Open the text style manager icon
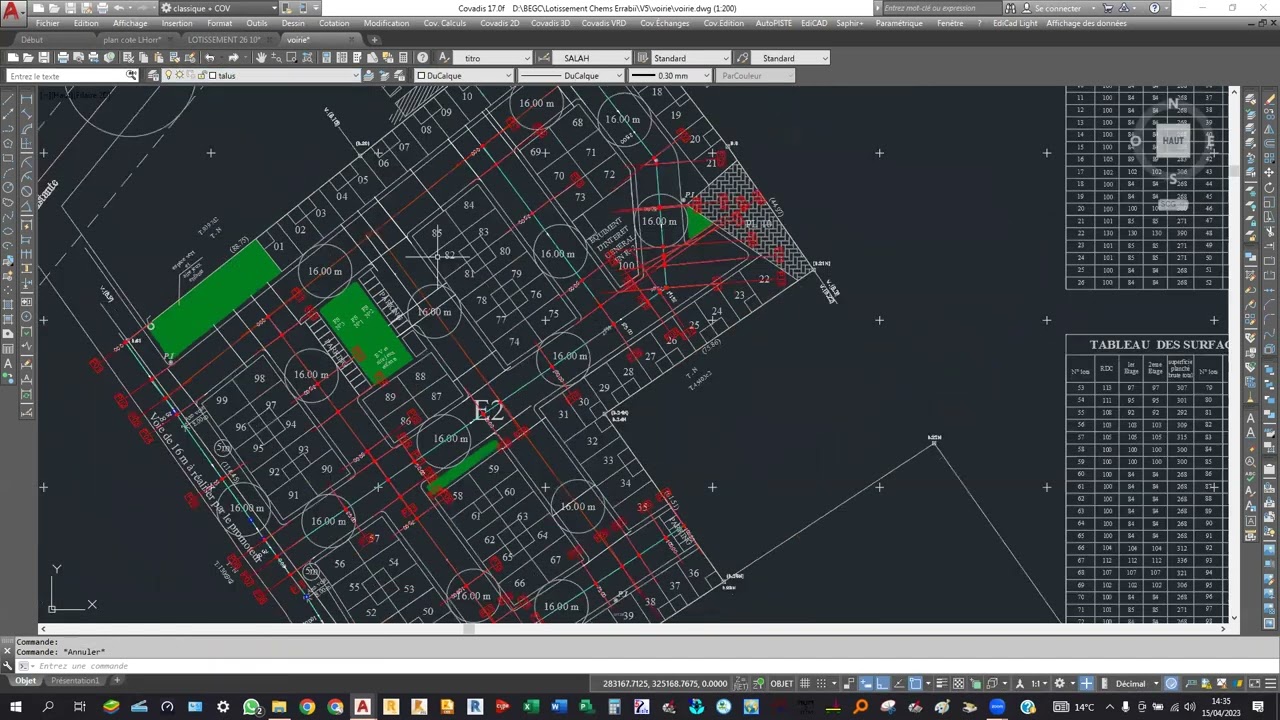The height and width of the screenshot is (720, 1280). [444, 58]
